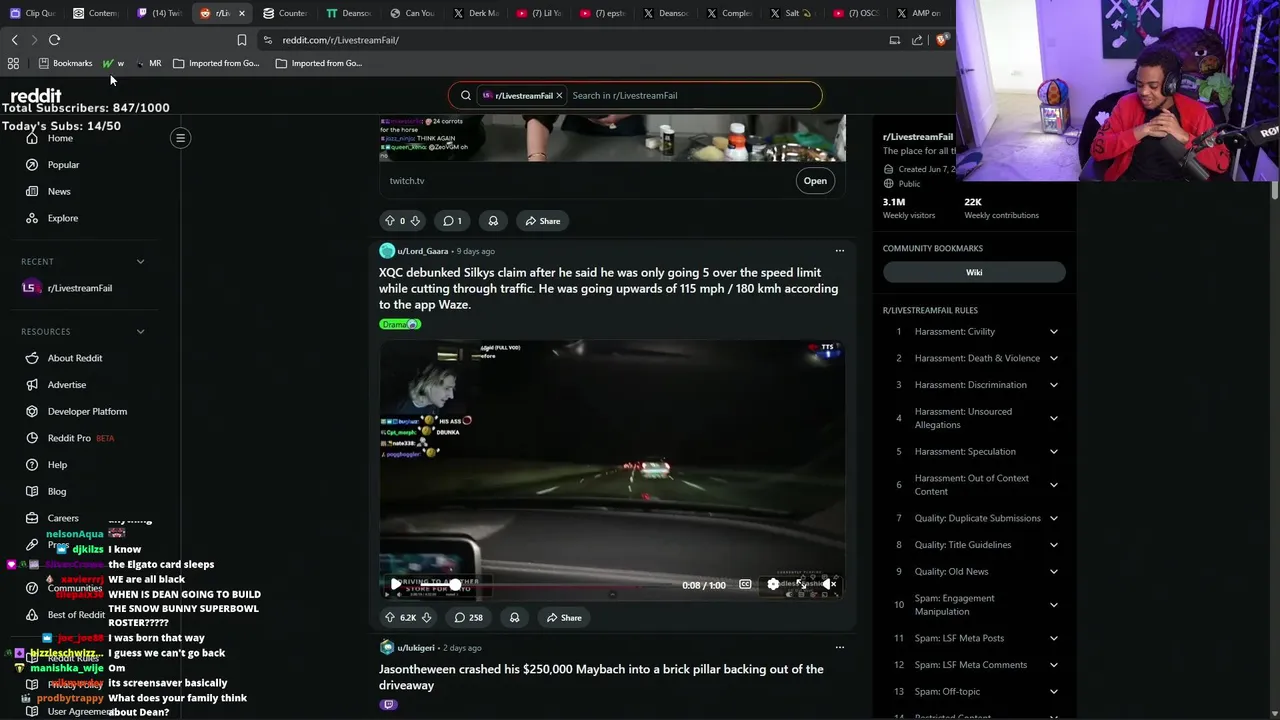Play the XQC video clip
This screenshot has width=1280, height=720.
pos(397,584)
